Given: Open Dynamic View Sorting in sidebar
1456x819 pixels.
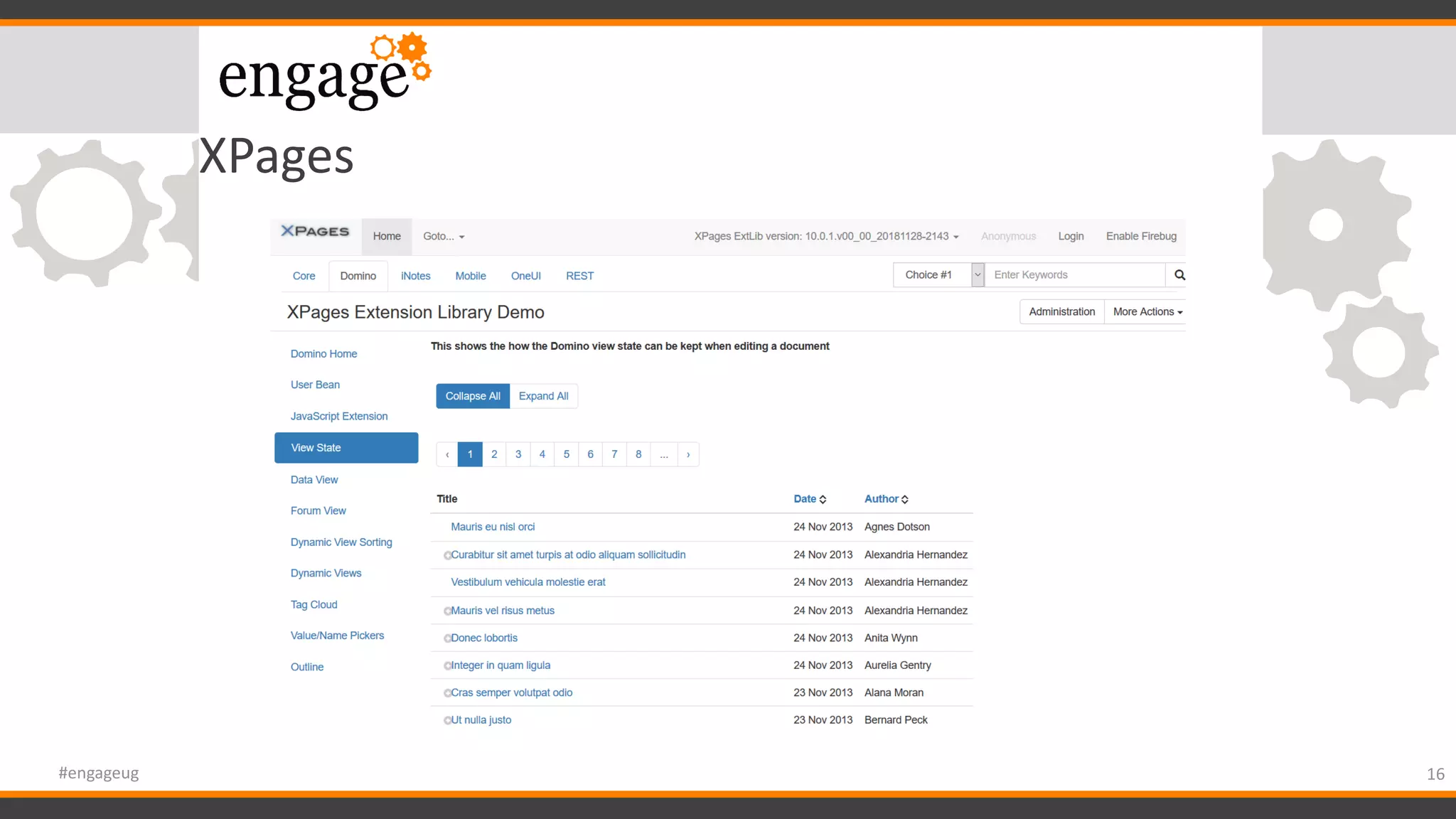Looking at the screenshot, I should coord(341,542).
